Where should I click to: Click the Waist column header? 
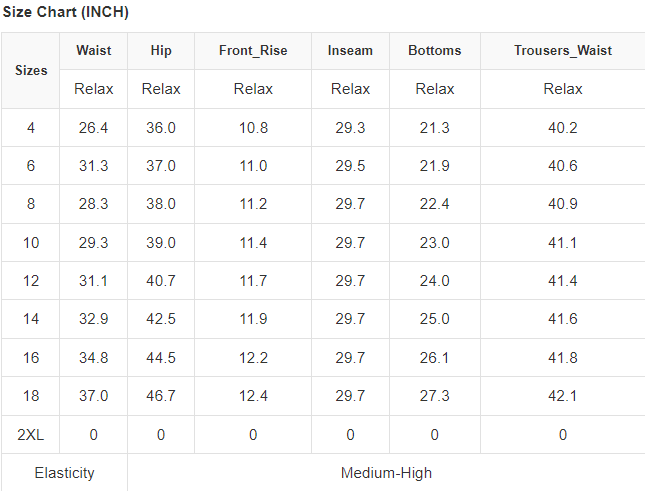pyautogui.click(x=94, y=51)
